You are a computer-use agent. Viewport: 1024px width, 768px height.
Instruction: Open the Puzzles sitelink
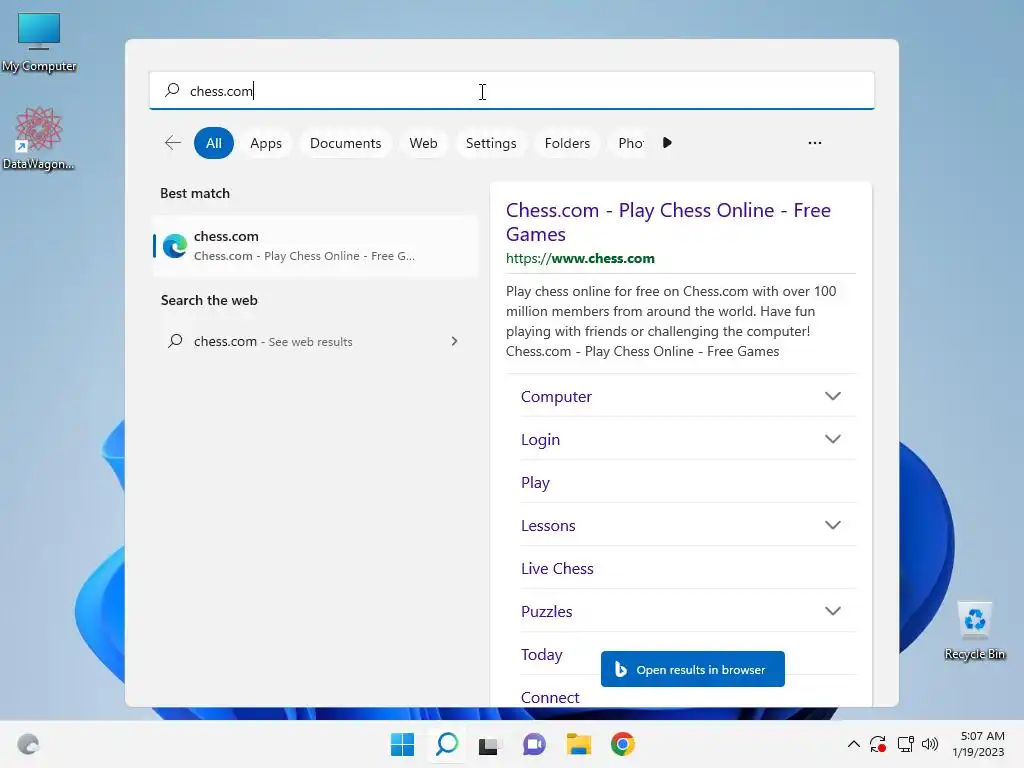tap(547, 612)
